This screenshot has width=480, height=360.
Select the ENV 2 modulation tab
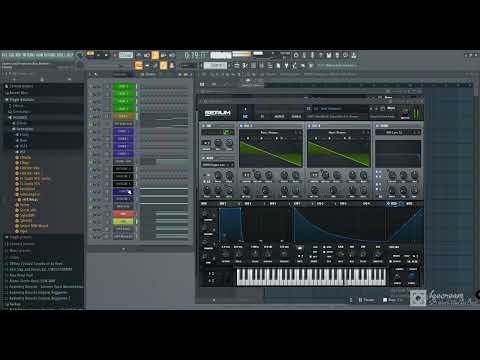(247, 203)
